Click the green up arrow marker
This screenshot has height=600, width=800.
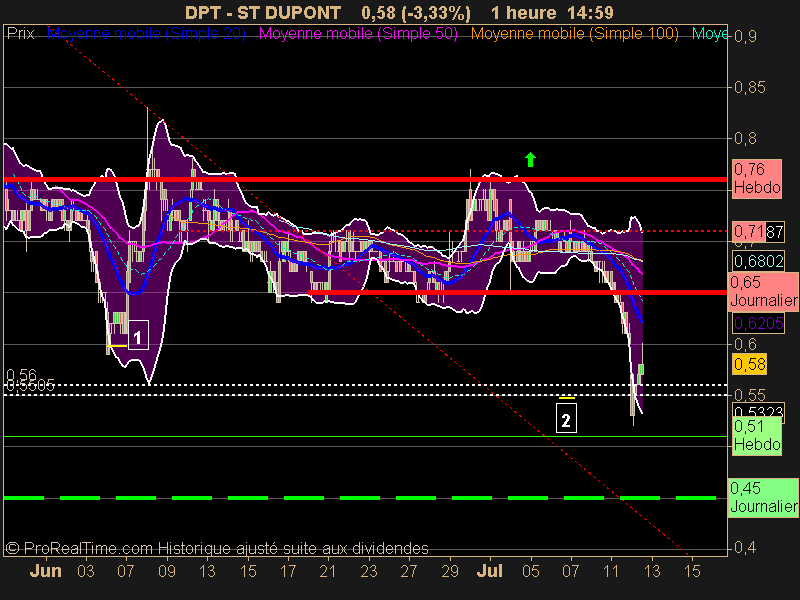[530, 160]
